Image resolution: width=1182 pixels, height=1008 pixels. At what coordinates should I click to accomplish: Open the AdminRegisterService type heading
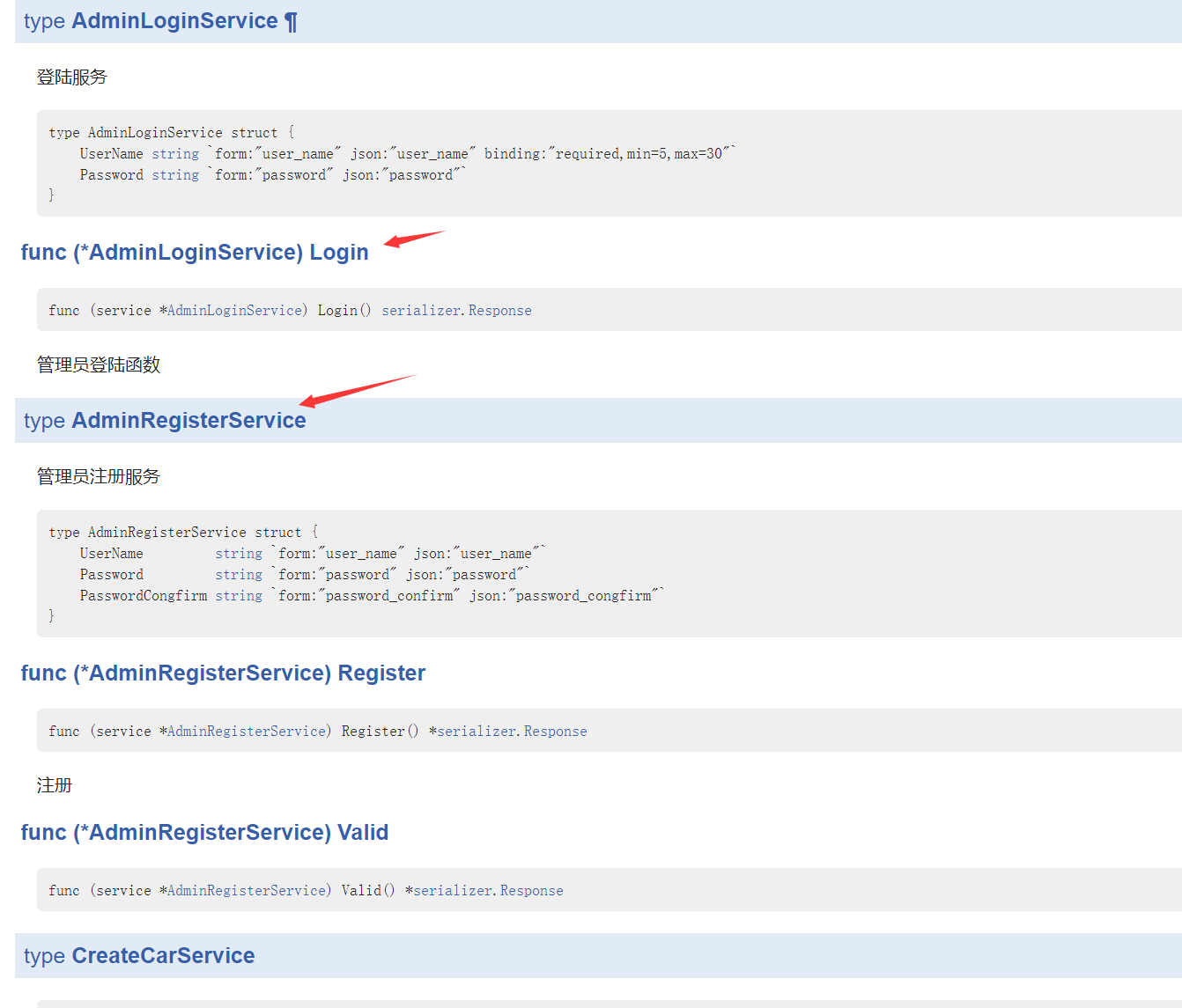[x=188, y=421]
